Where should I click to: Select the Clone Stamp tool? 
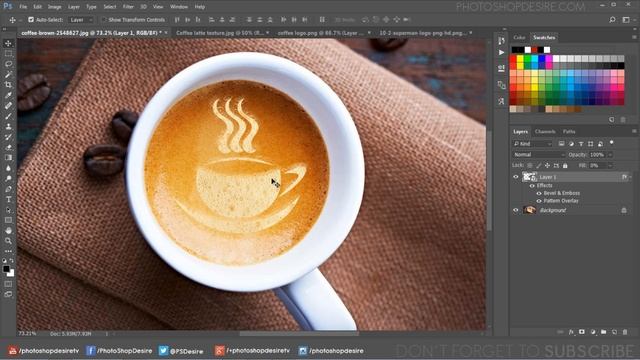tap(8, 127)
